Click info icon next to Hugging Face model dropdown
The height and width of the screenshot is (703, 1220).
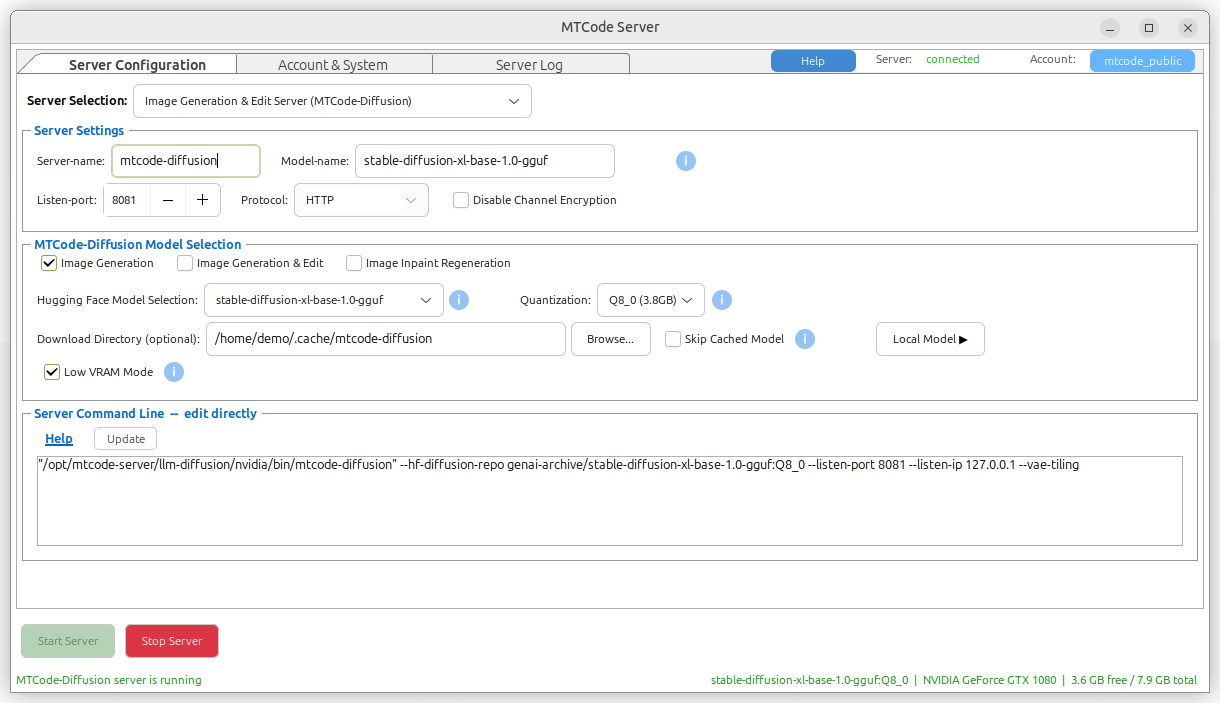coord(459,300)
